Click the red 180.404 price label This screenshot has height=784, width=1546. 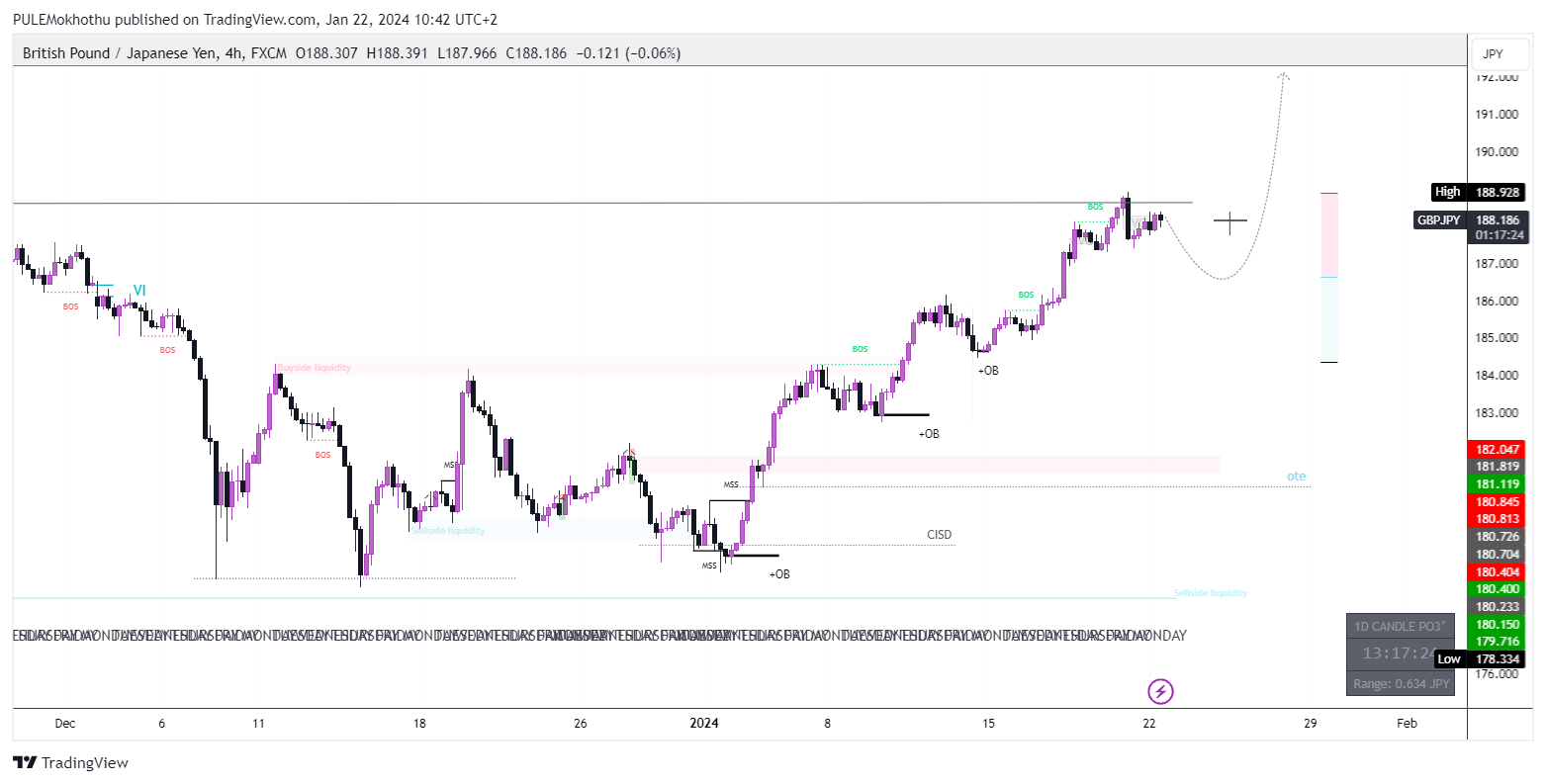[1498, 571]
